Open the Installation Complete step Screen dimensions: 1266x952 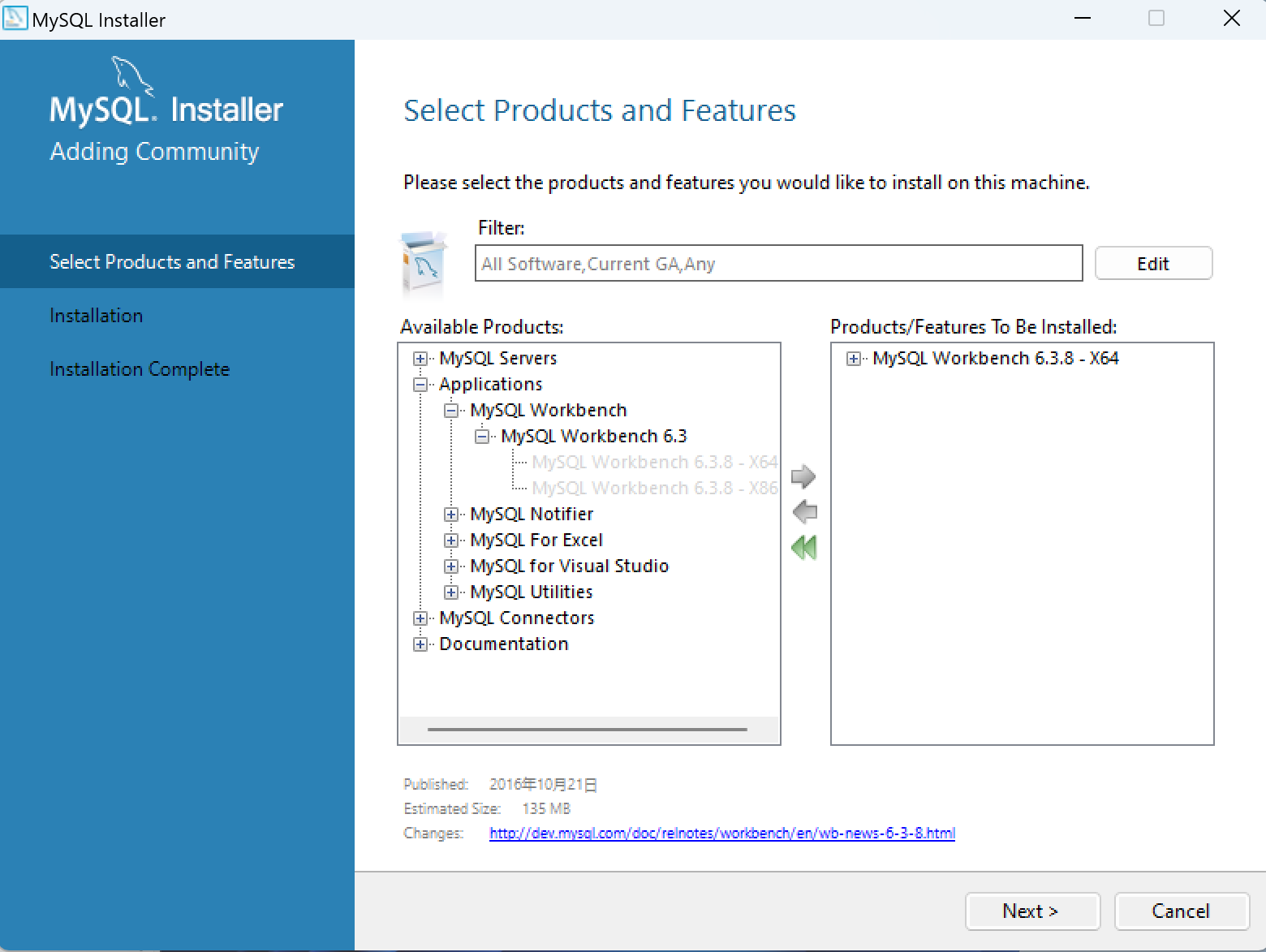(140, 369)
